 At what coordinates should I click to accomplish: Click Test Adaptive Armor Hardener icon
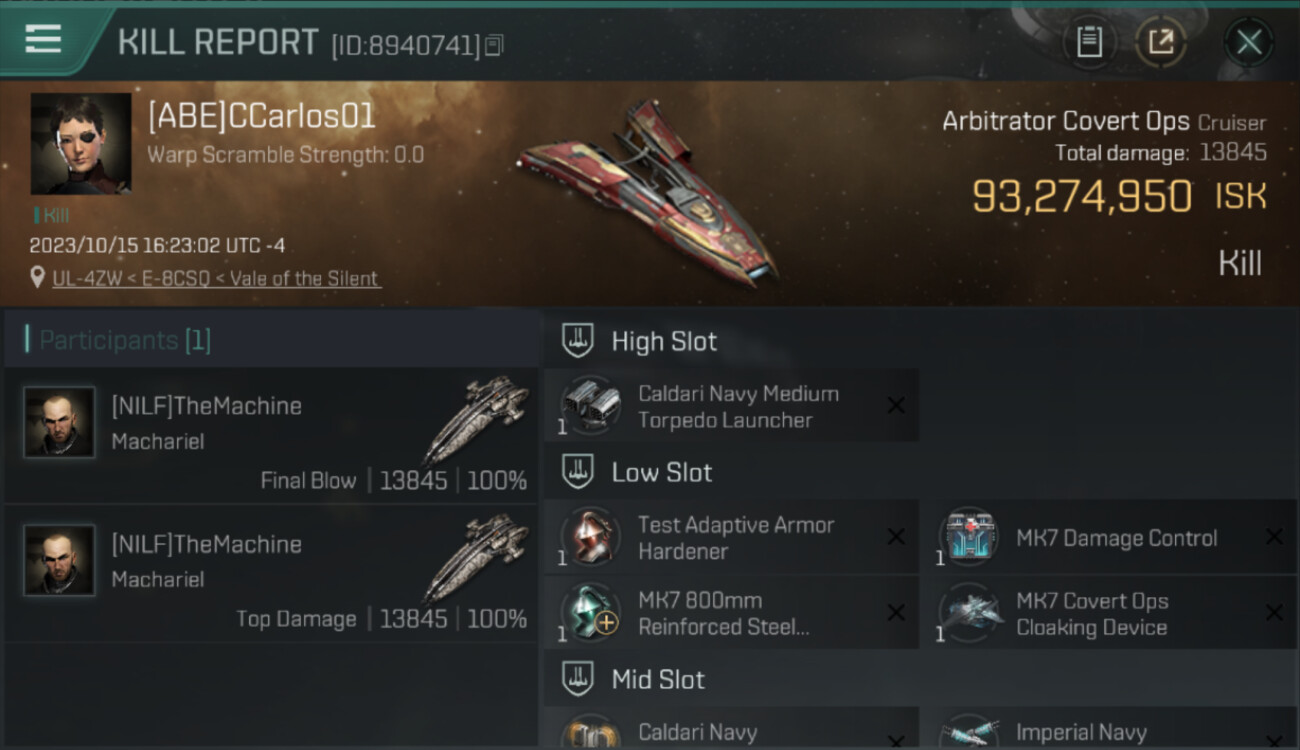(590, 537)
